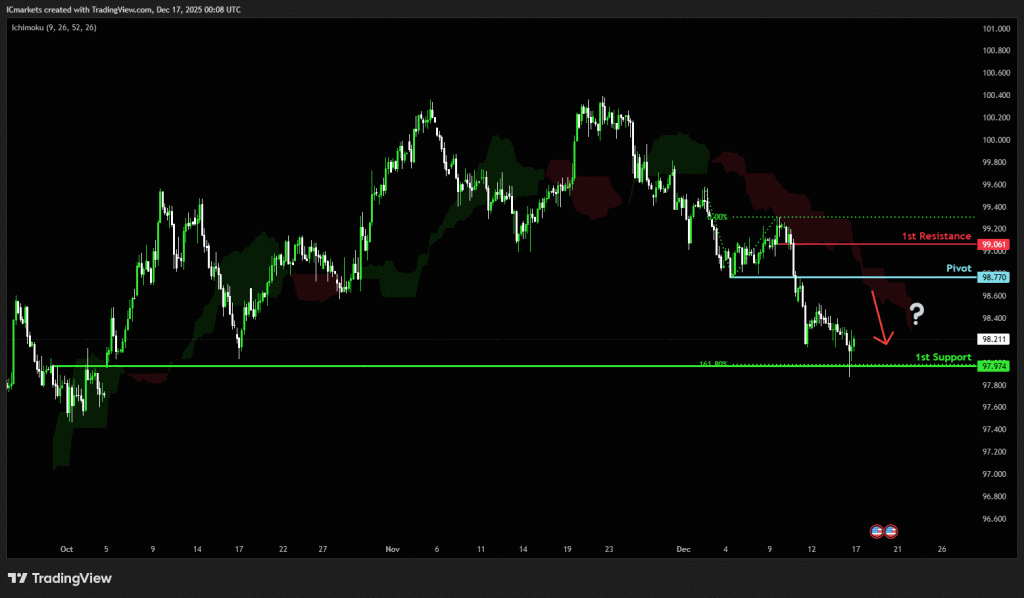Click the green 97.974 support price tag
Viewport: 1024px width, 598px height.
[x=994, y=366]
